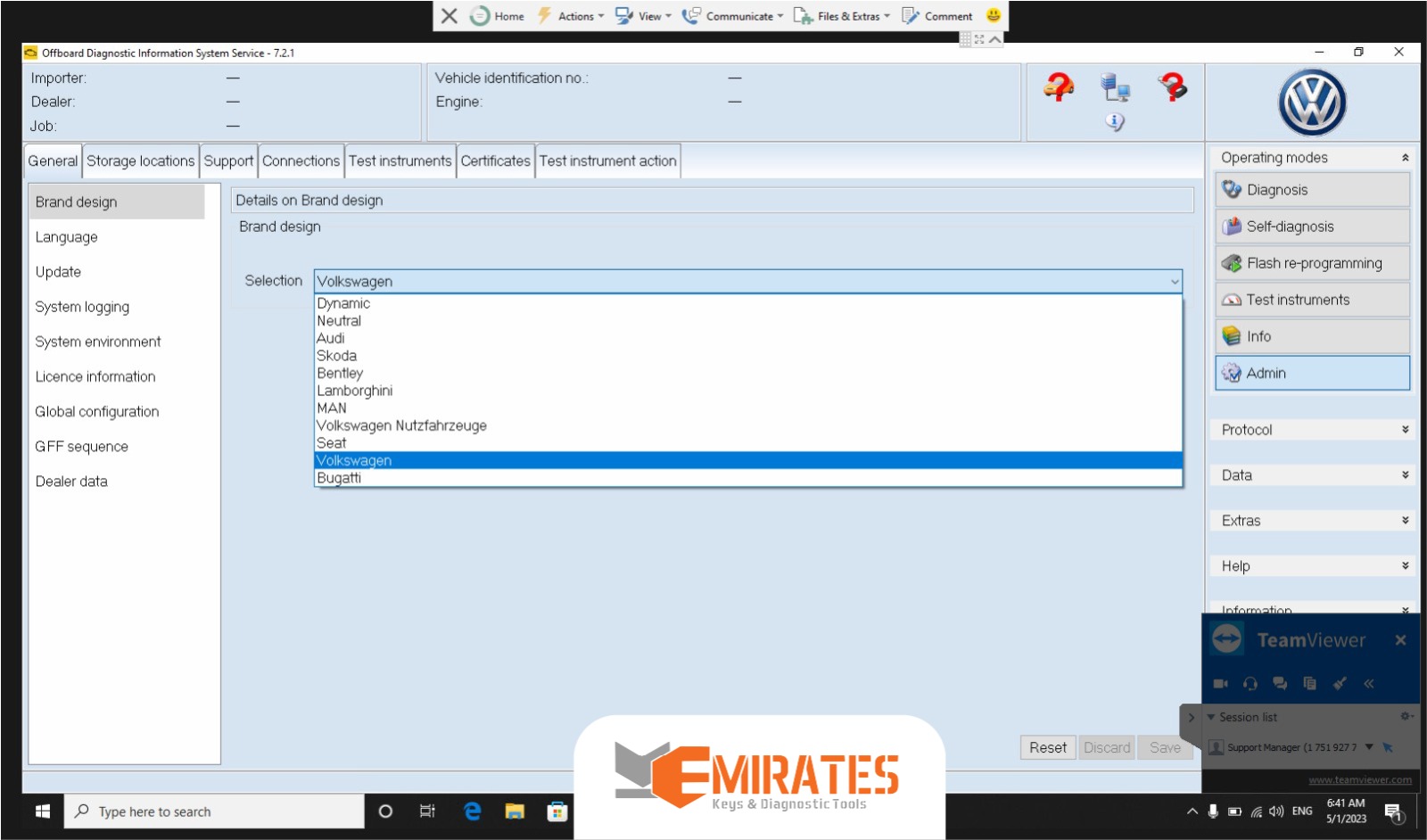Image resolution: width=1427 pixels, height=840 pixels.
Task: Click the smiley feedback icon in TeamViewer toolbar
Action: [994, 15]
